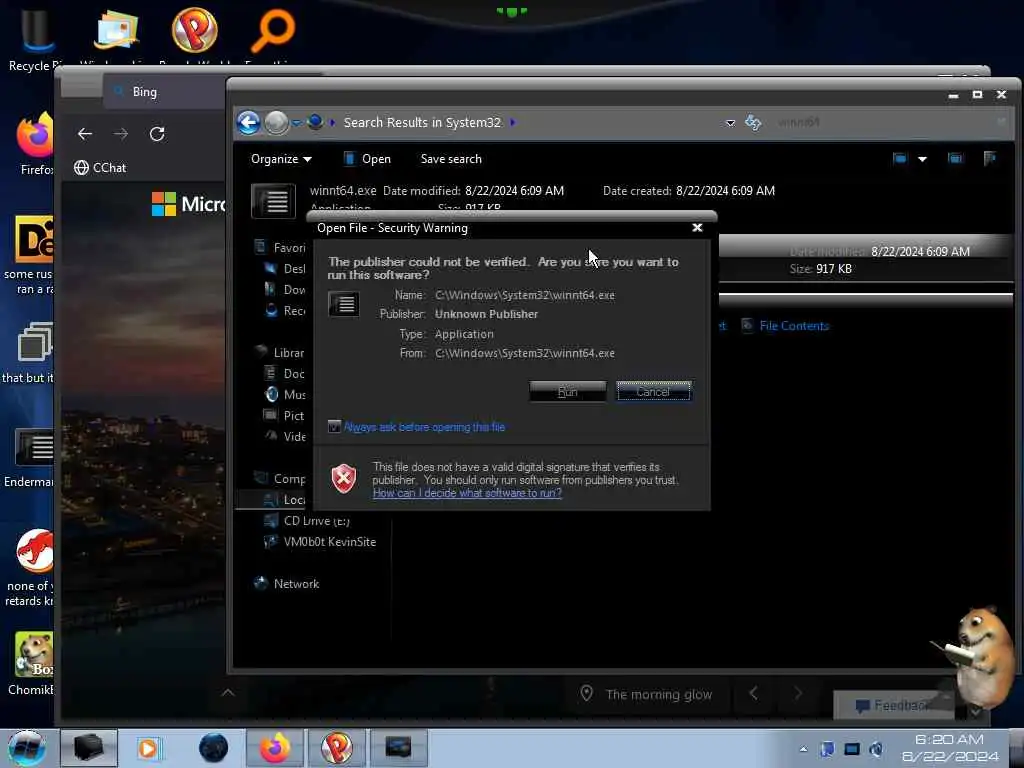
Task: Open the Chomik desktop icon
Action: [32, 663]
